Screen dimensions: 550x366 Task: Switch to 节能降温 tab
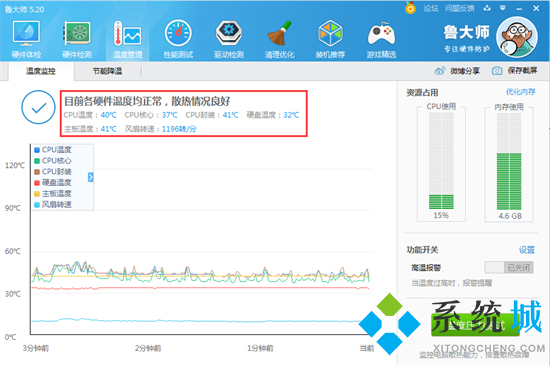pos(107,71)
